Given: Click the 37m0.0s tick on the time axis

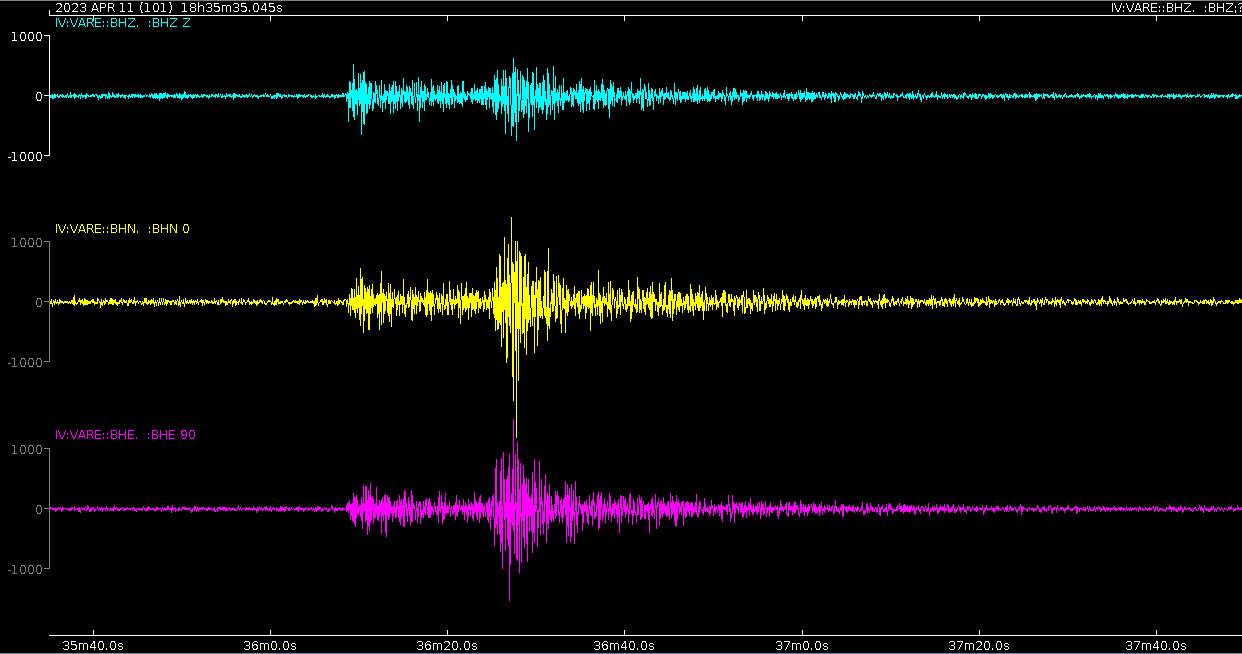Looking at the screenshot, I should tap(802, 646).
